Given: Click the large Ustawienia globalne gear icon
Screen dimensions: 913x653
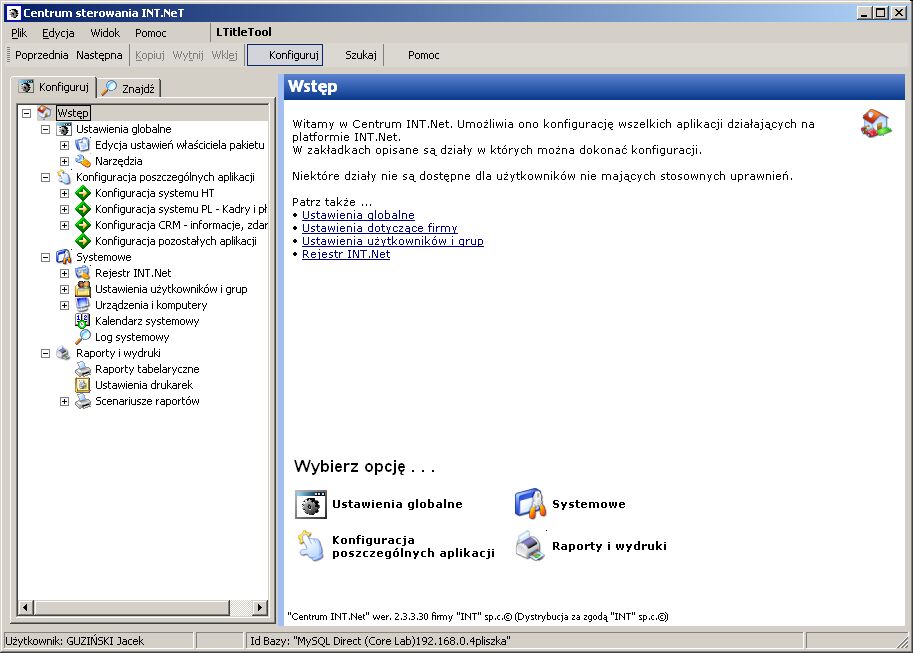Looking at the screenshot, I should tap(311, 504).
